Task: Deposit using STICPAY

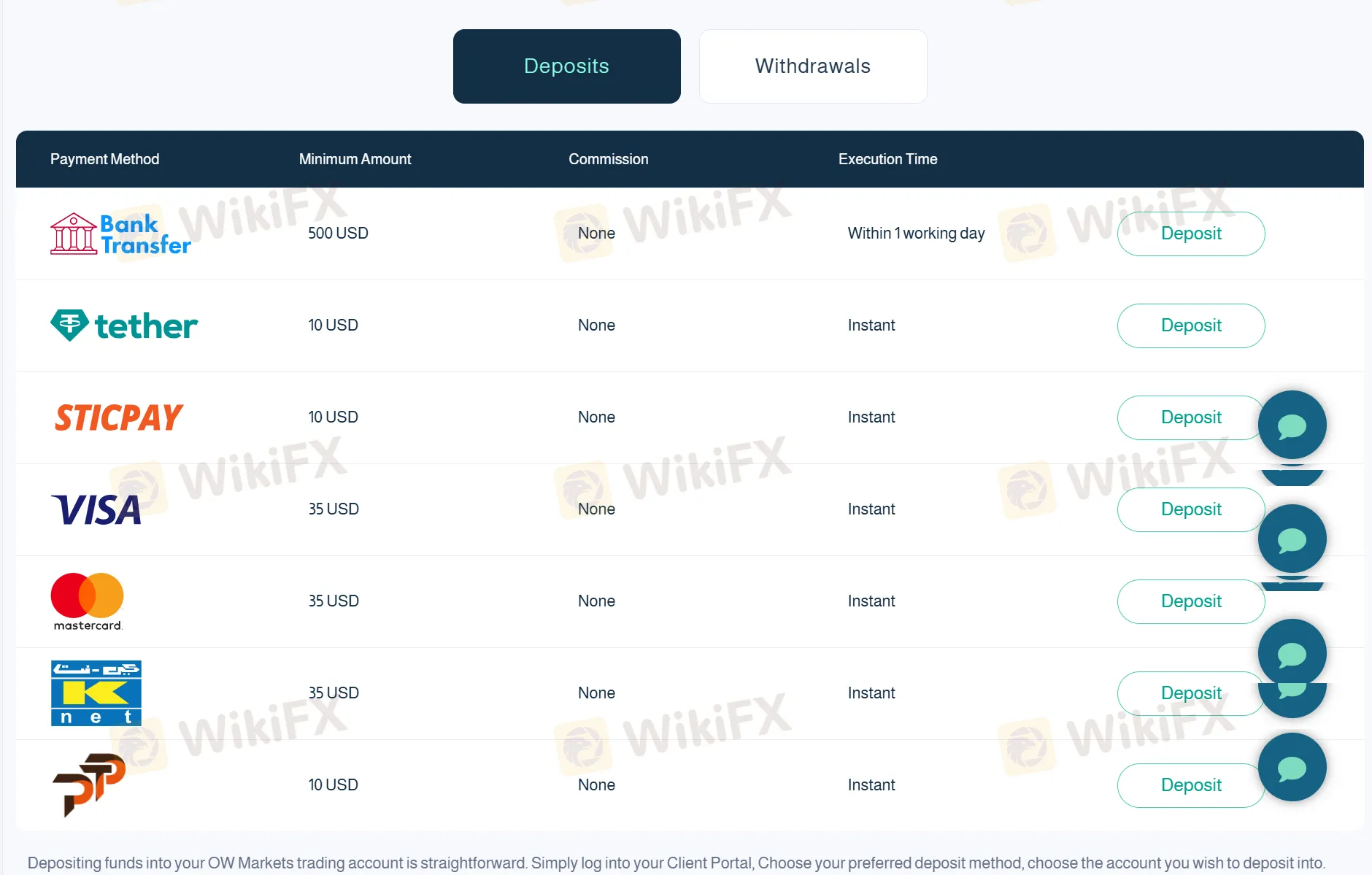Action: (x=1191, y=417)
